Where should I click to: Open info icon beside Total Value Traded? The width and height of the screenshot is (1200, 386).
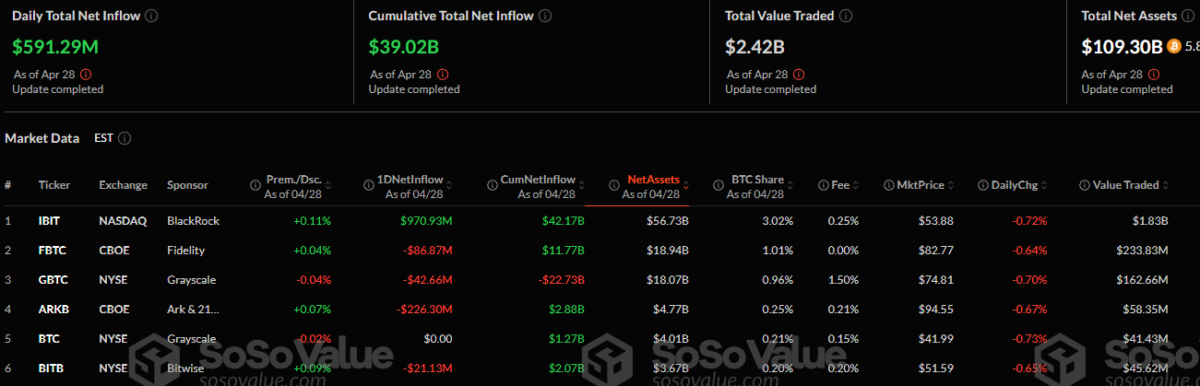[846, 17]
